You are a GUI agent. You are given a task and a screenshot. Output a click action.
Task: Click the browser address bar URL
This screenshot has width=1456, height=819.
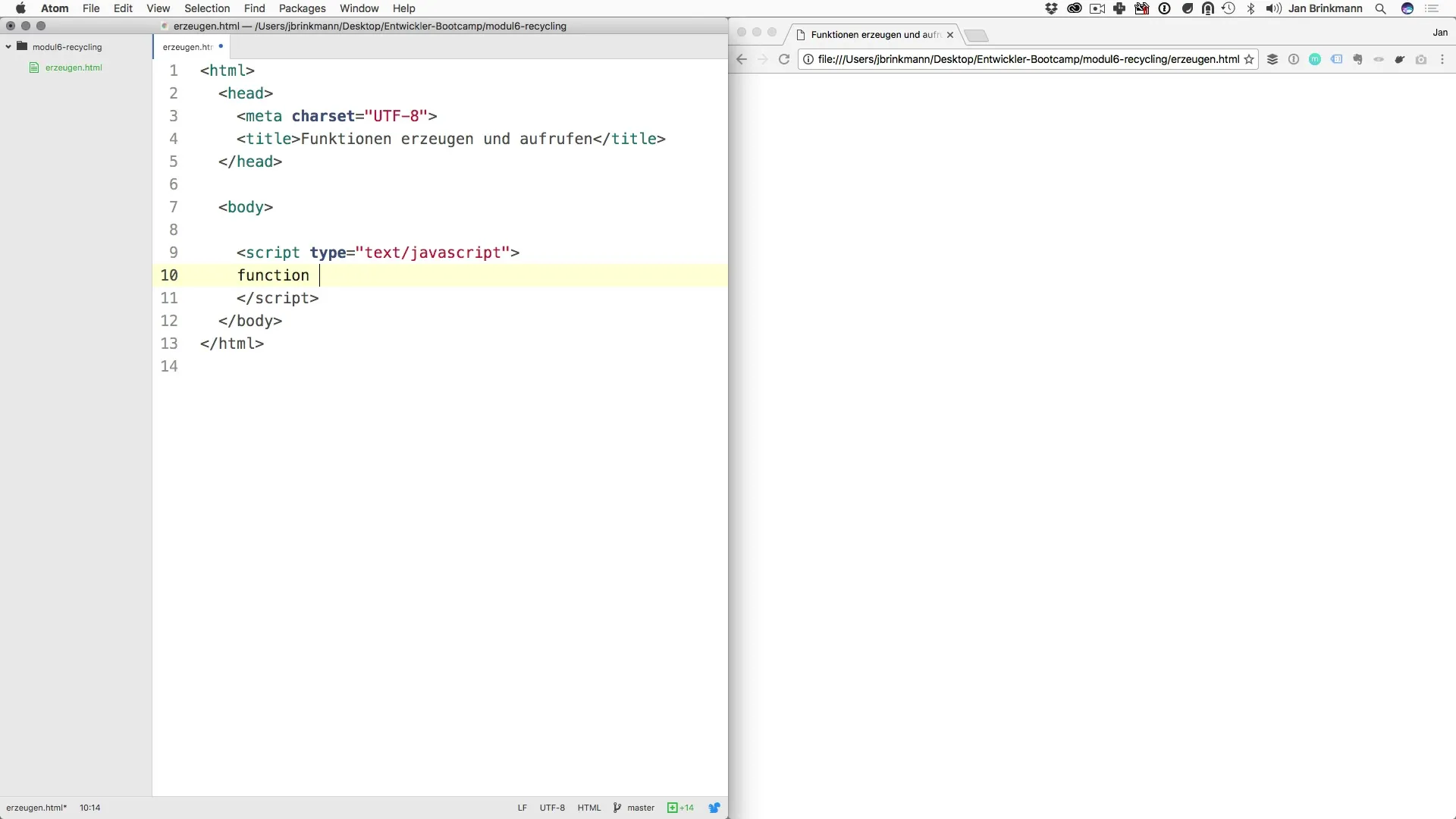click(1028, 59)
